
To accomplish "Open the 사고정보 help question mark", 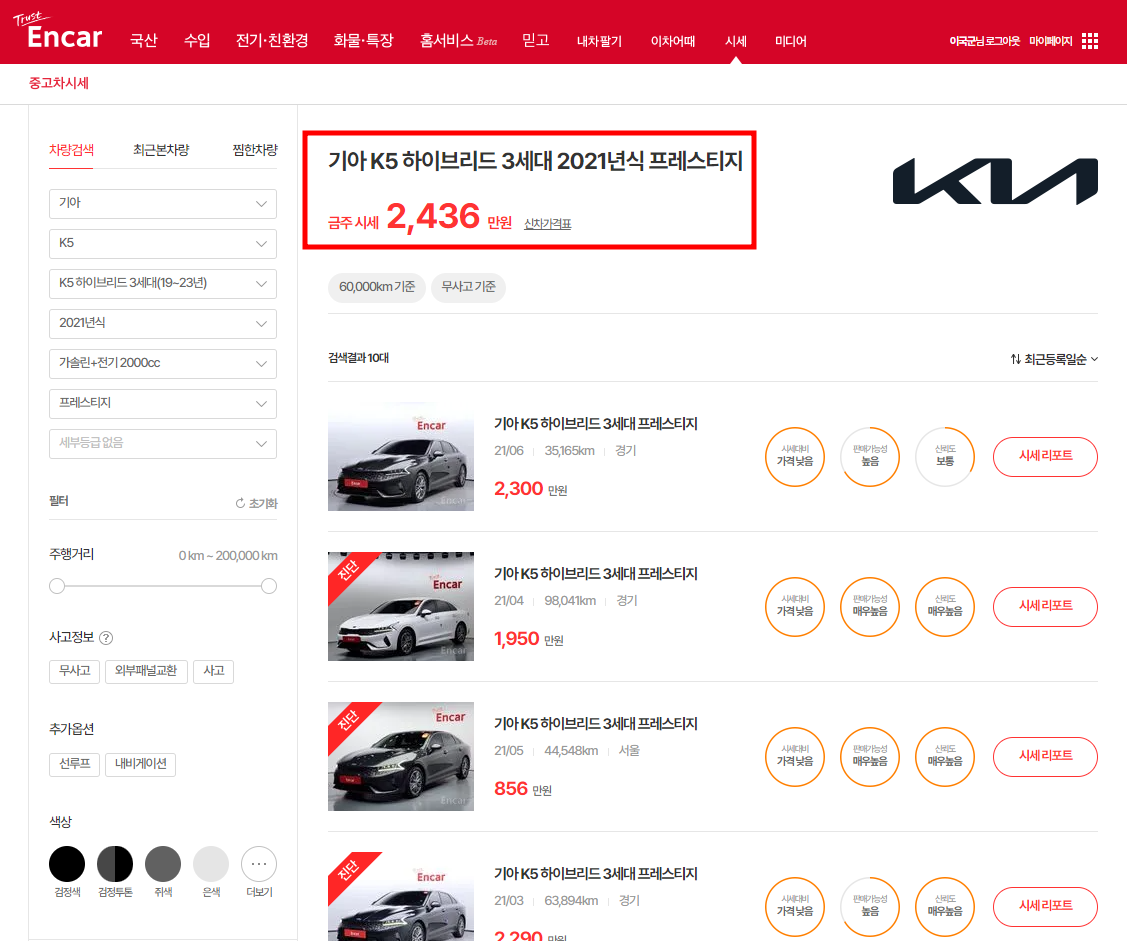I will coord(106,638).
